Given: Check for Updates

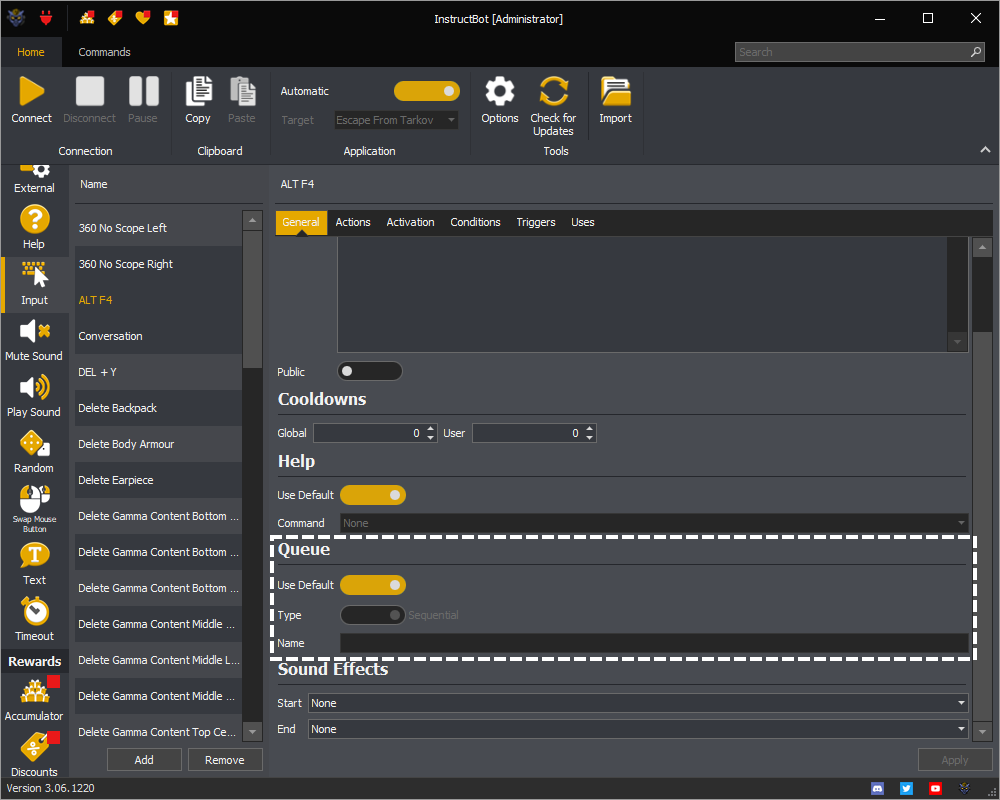Looking at the screenshot, I should [x=553, y=106].
